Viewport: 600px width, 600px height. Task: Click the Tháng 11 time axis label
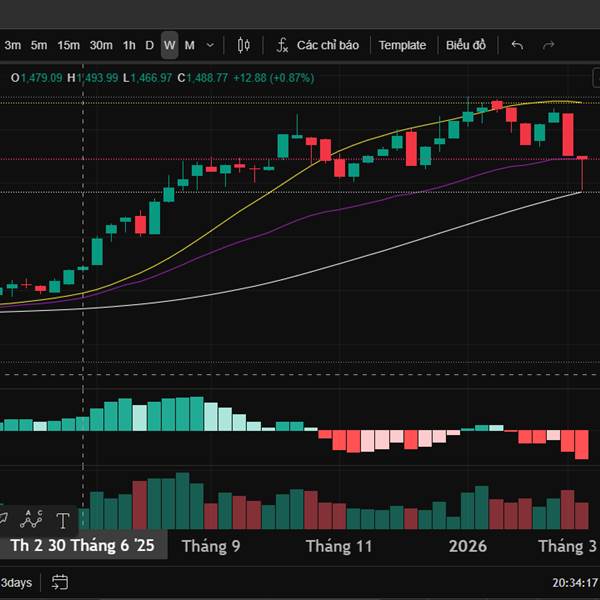[339, 546]
